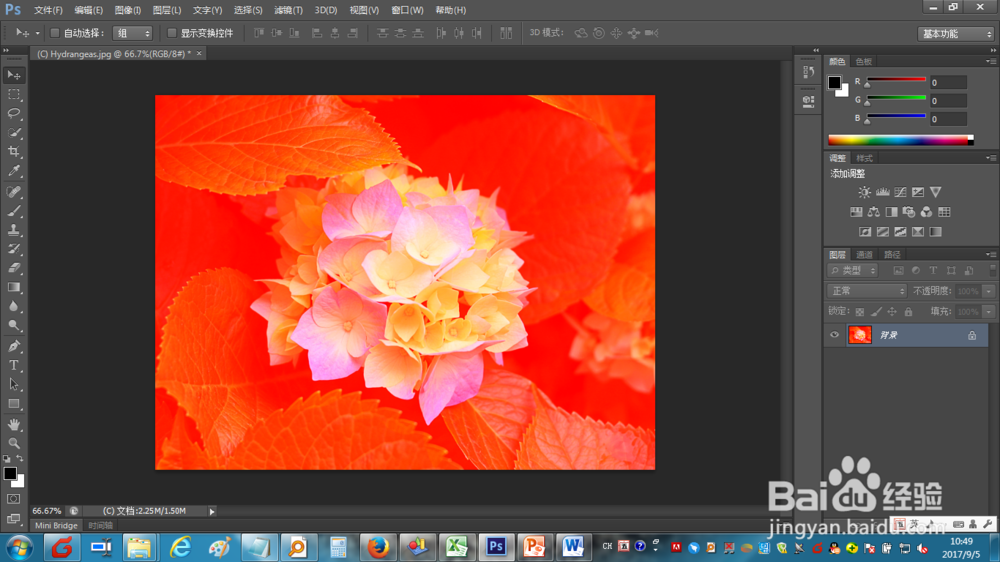Select the Rectangle shape tool
This screenshot has height=562, width=1000.
(13, 404)
